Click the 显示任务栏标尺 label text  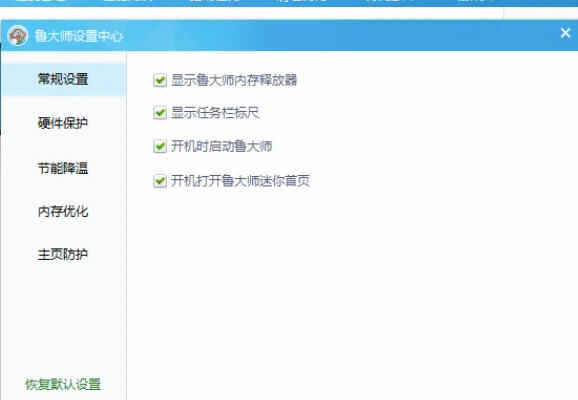[x=215, y=113]
